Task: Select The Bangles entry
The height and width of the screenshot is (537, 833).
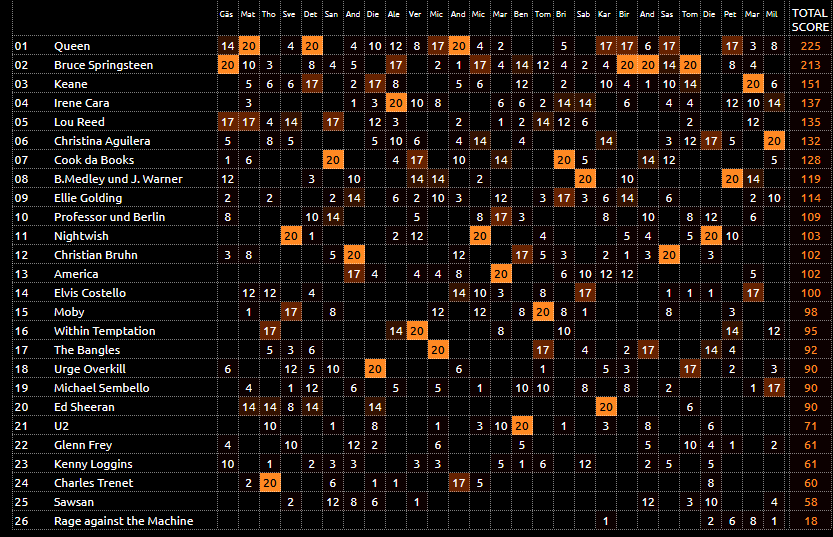Action: click(87, 350)
